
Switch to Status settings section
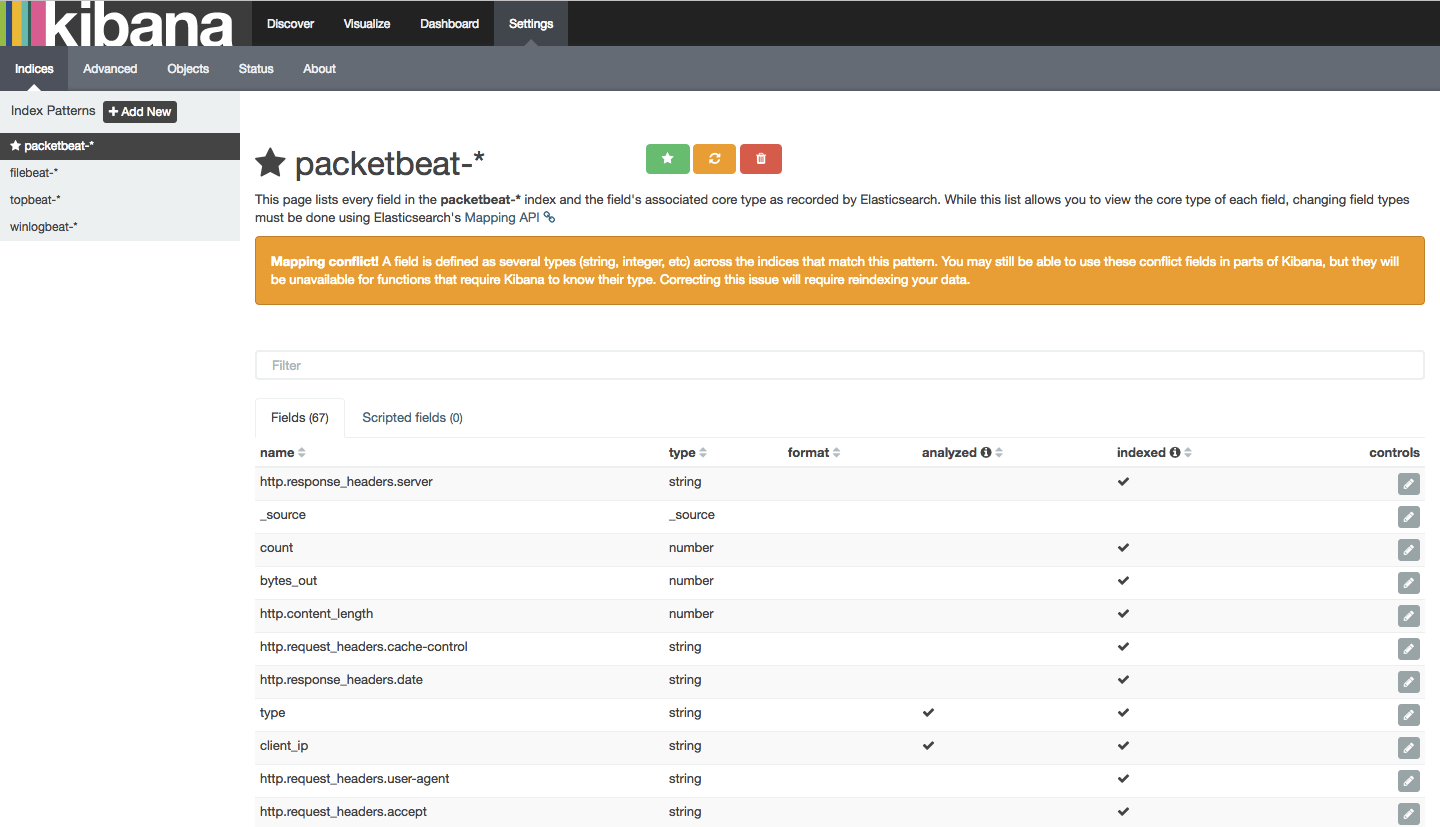[x=256, y=69]
